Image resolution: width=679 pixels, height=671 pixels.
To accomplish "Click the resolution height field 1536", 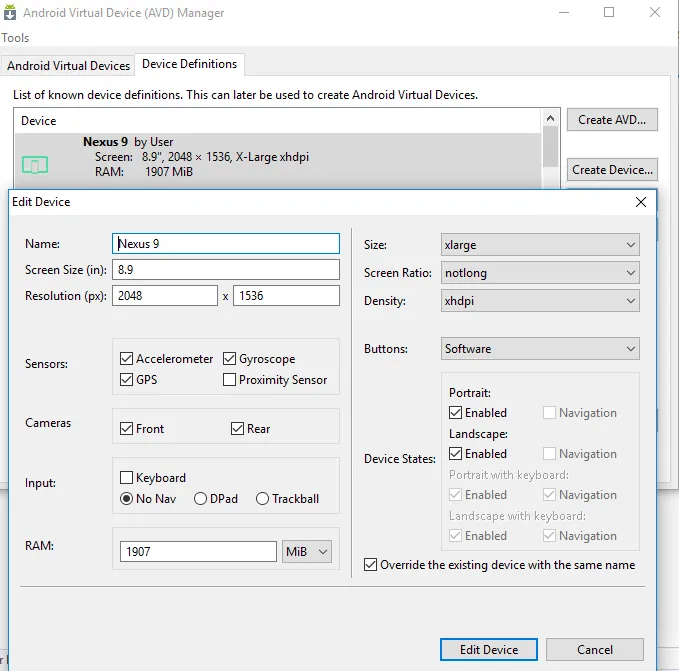I will point(286,296).
